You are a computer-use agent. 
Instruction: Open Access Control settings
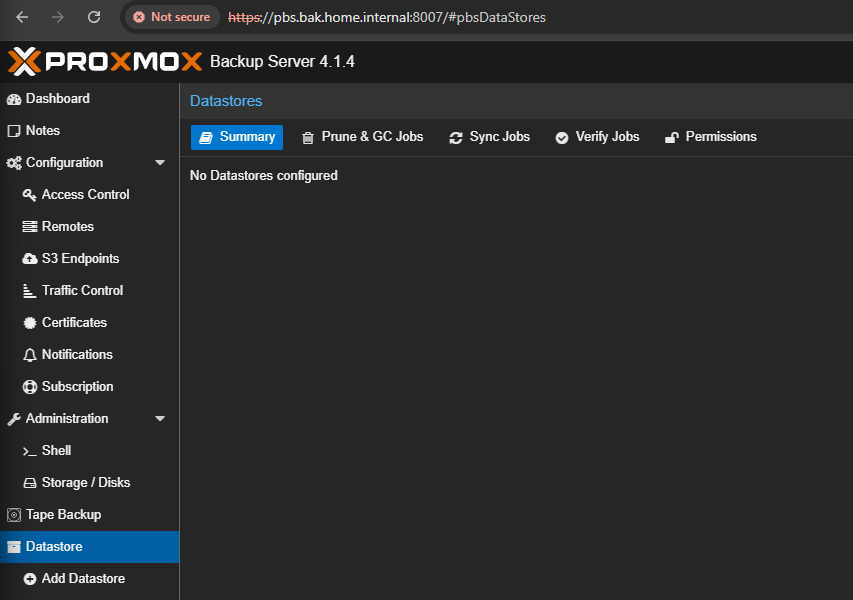coord(85,194)
